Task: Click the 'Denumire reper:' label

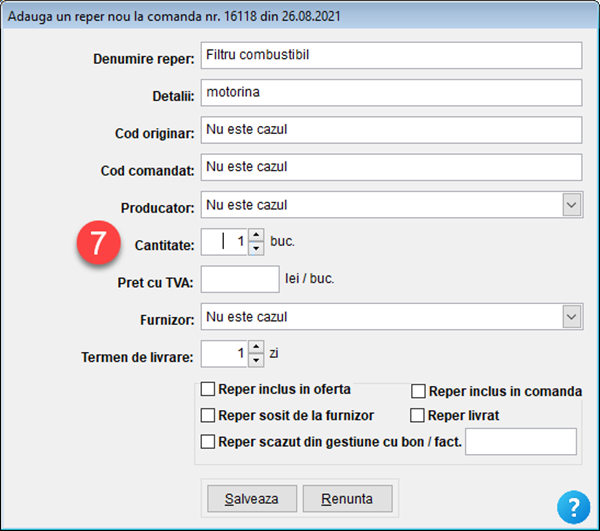Action: 144,59
